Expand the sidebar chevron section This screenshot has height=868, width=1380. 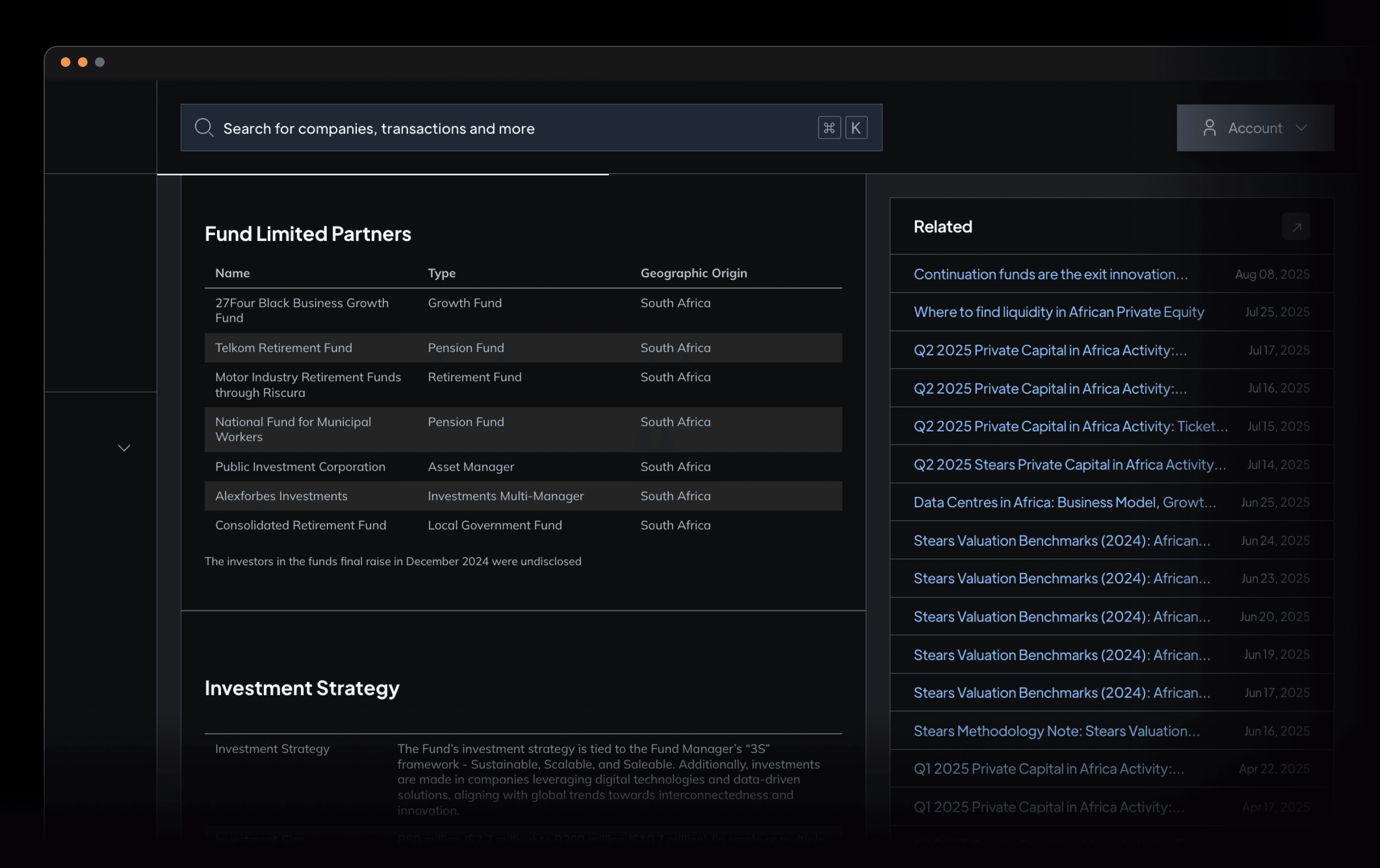[x=124, y=448]
